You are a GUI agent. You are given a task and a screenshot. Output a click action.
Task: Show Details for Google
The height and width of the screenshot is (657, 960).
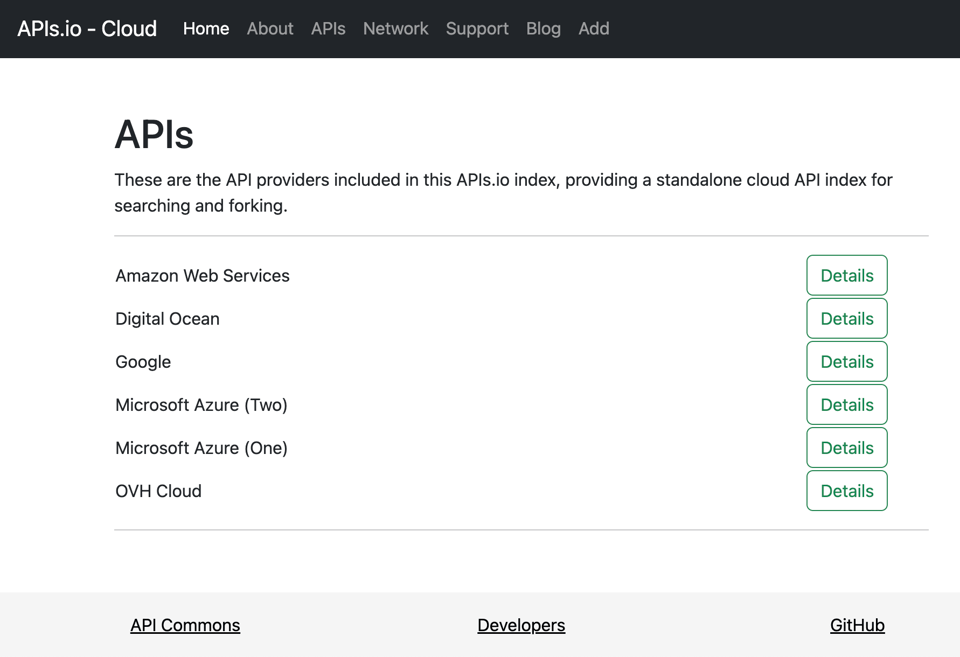846,362
